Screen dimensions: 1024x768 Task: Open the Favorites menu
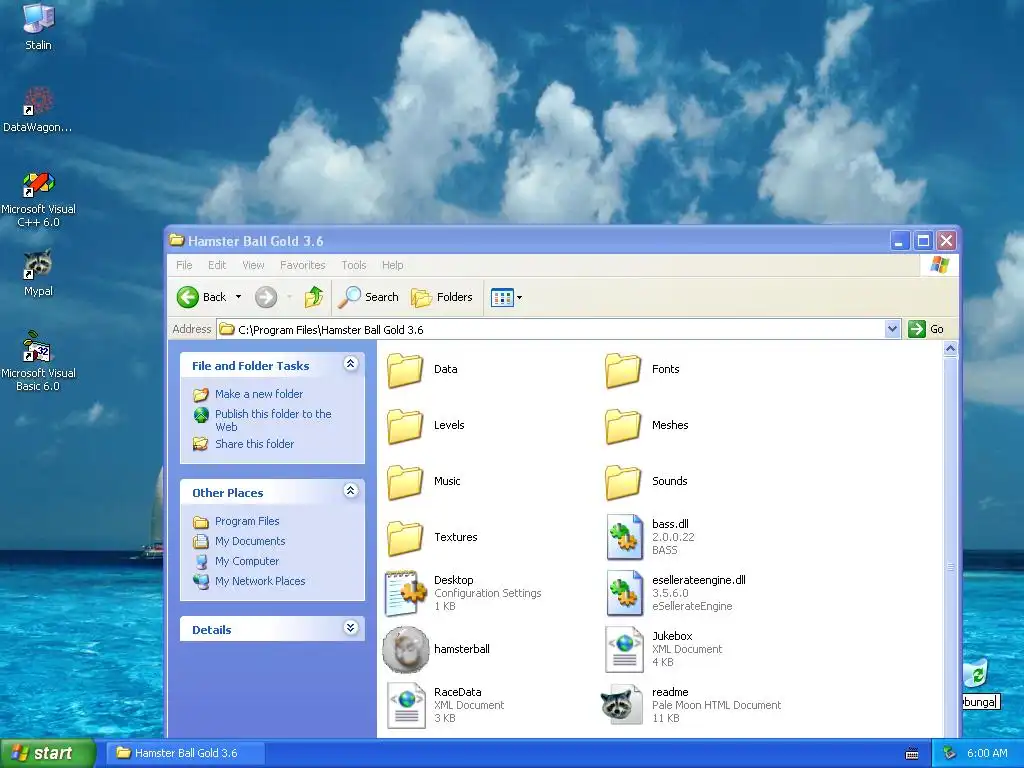coord(302,265)
